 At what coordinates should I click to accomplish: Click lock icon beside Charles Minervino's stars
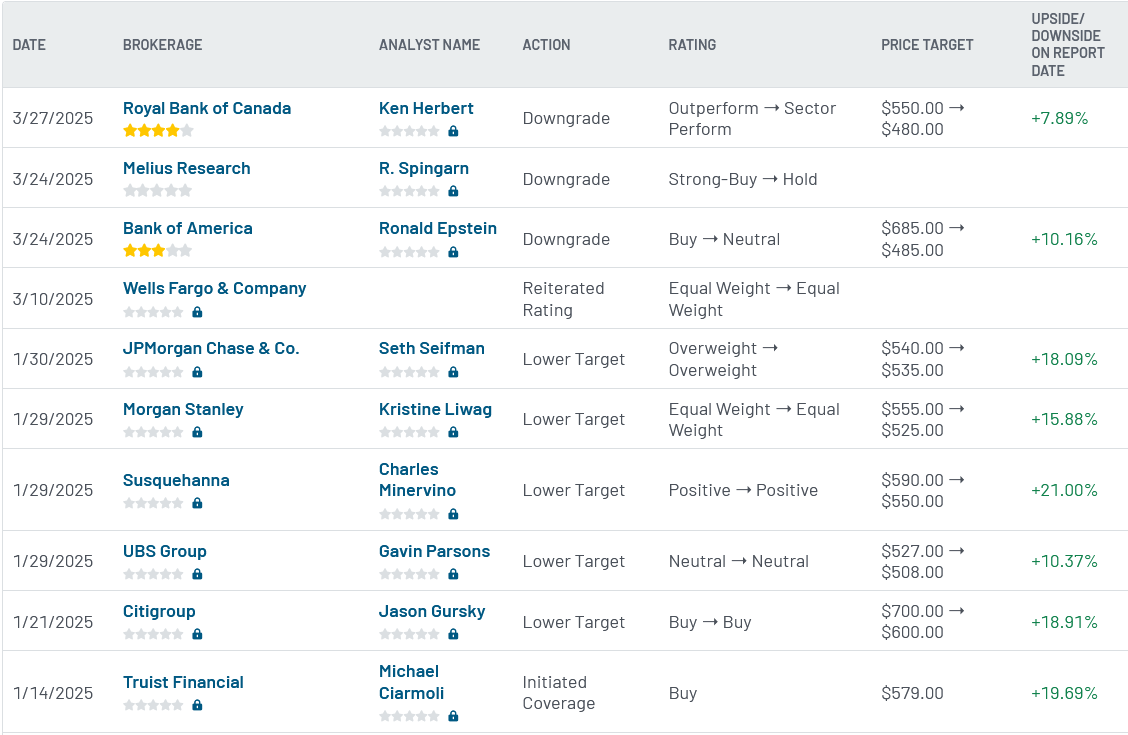453,514
